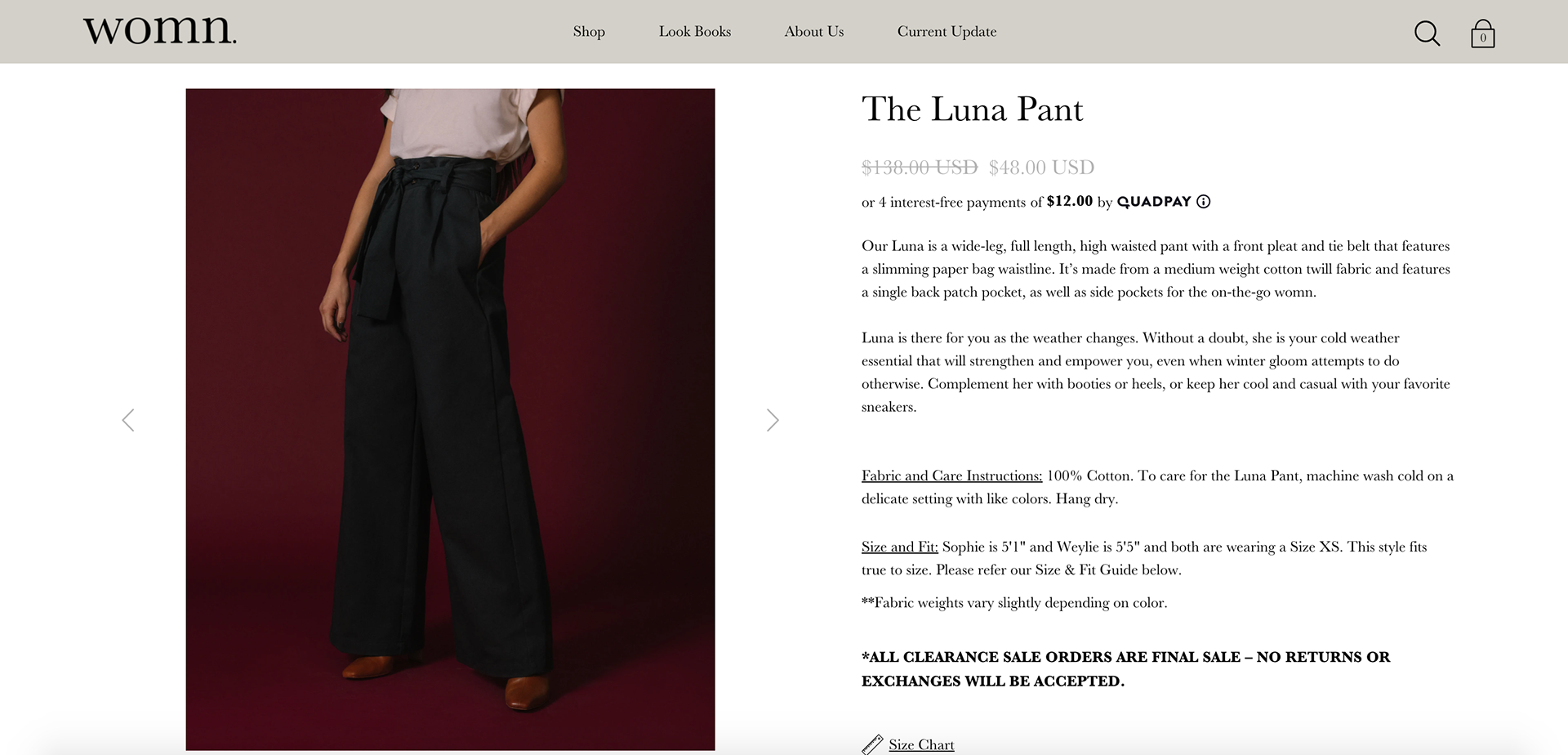1568x755 pixels.
Task: Click the Quadpay info circle icon
Action: tap(1204, 202)
